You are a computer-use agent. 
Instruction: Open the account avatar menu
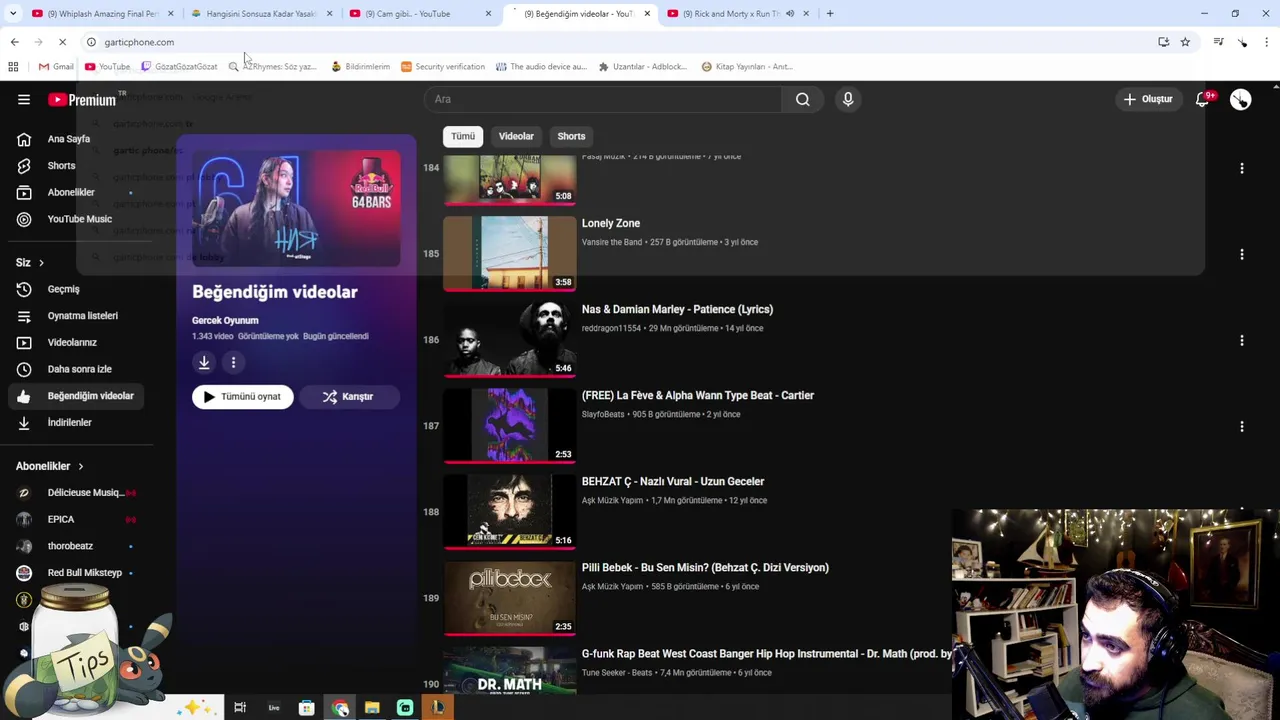[x=1240, y=99]
